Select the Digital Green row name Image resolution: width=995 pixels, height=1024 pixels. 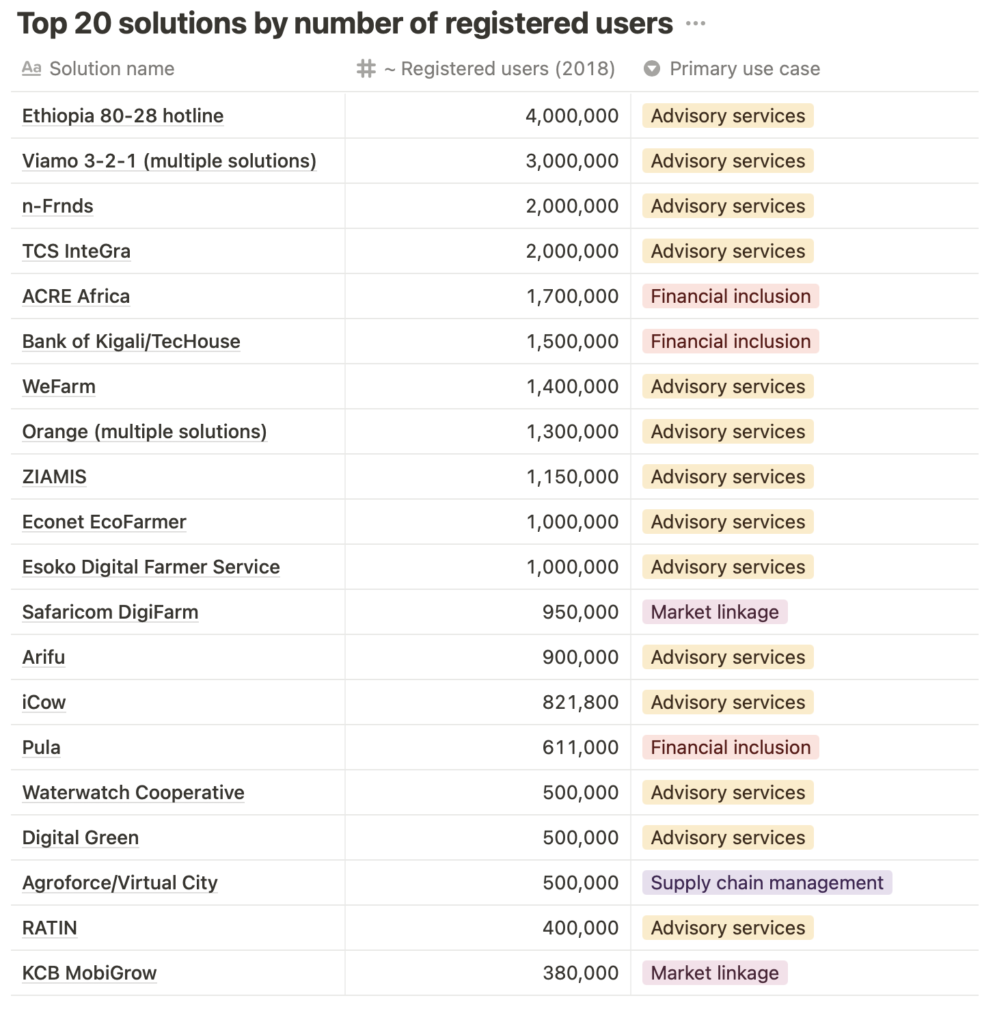point(80,837)
